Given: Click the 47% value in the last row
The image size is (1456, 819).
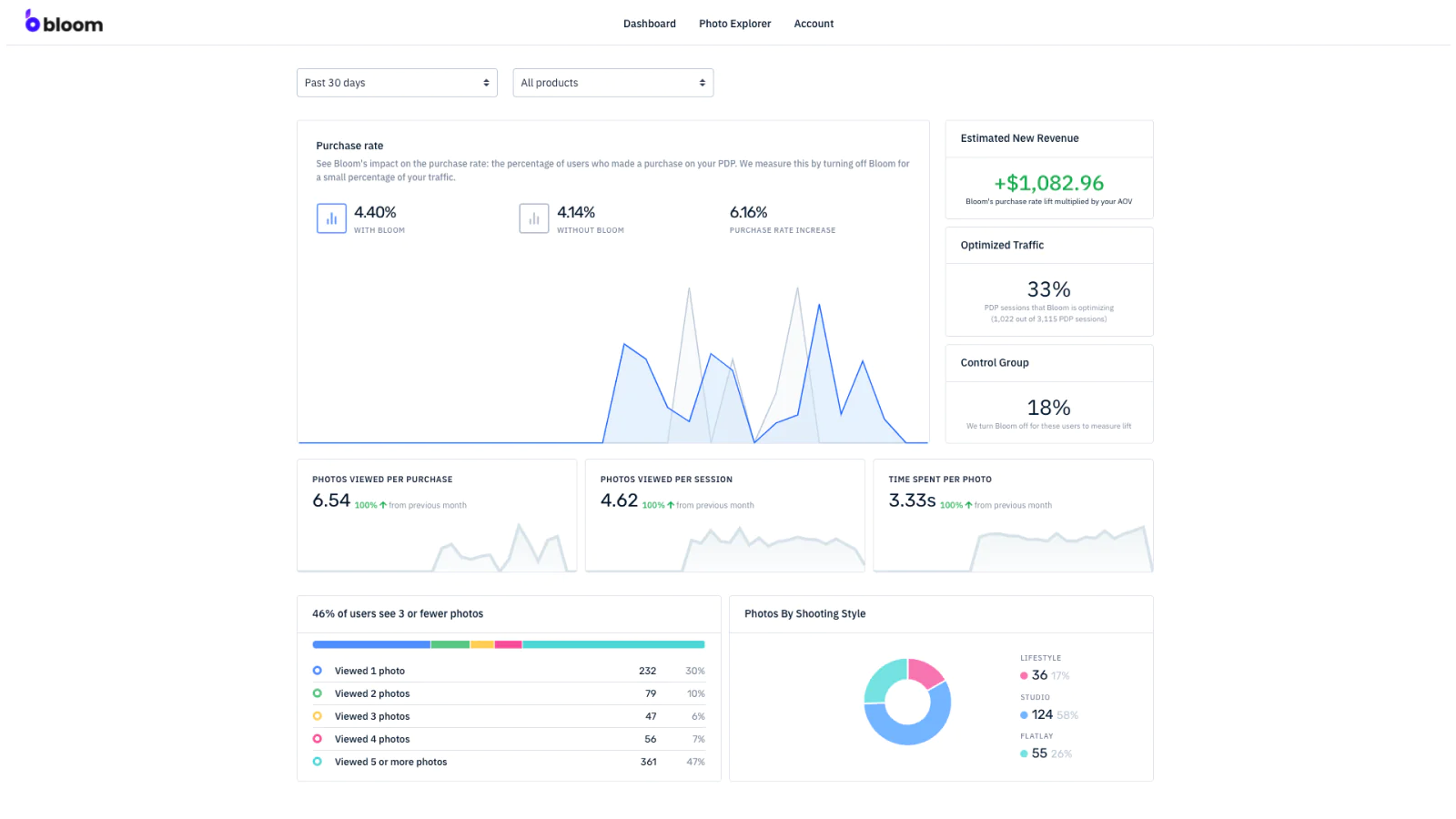Looking at the screenshot, I should 695,762.
